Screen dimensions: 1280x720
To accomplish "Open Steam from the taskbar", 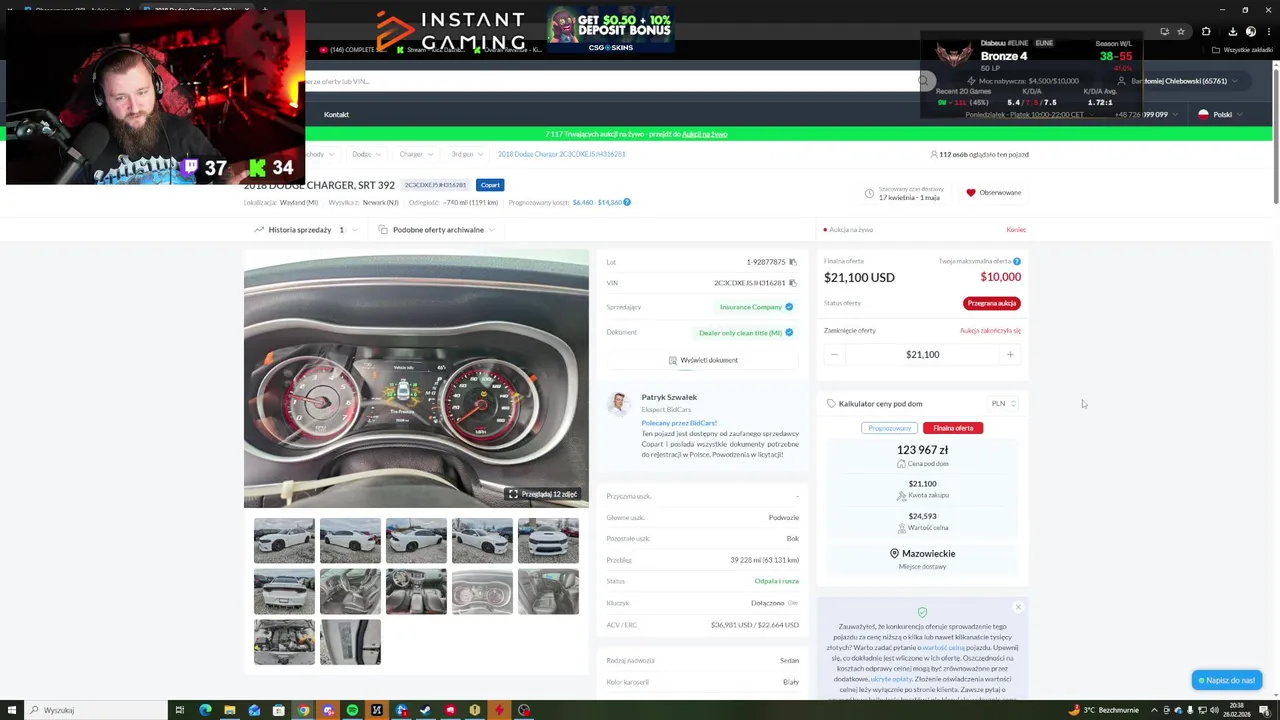I will click(425, 710).
